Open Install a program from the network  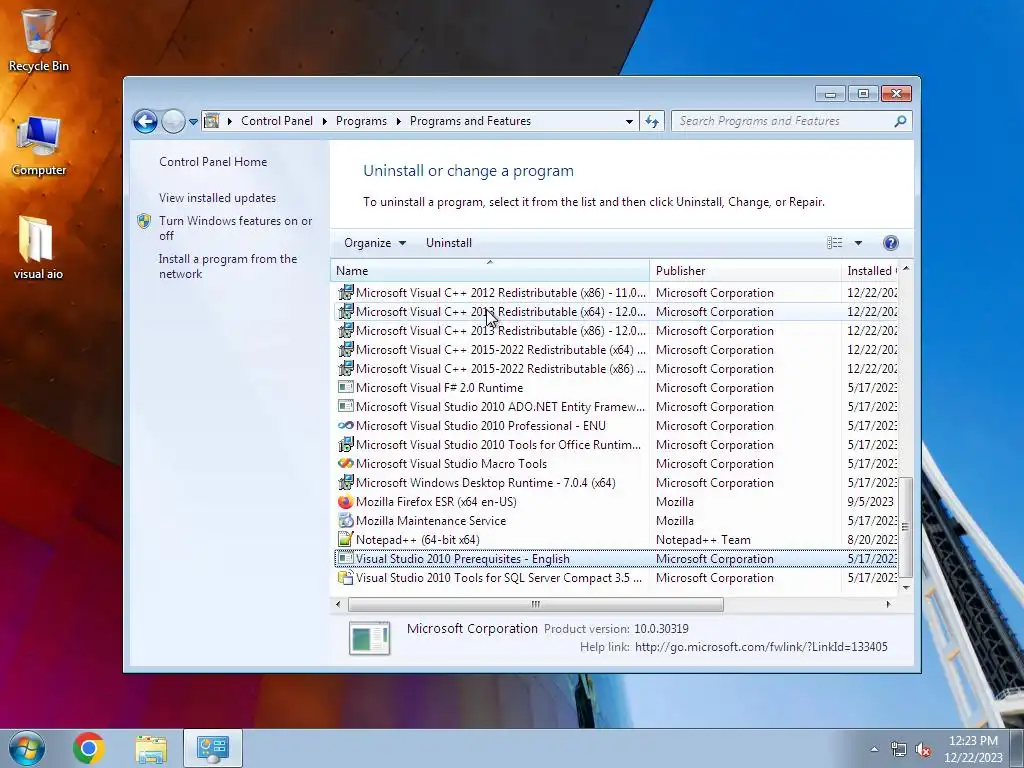[x=228, y=266]
